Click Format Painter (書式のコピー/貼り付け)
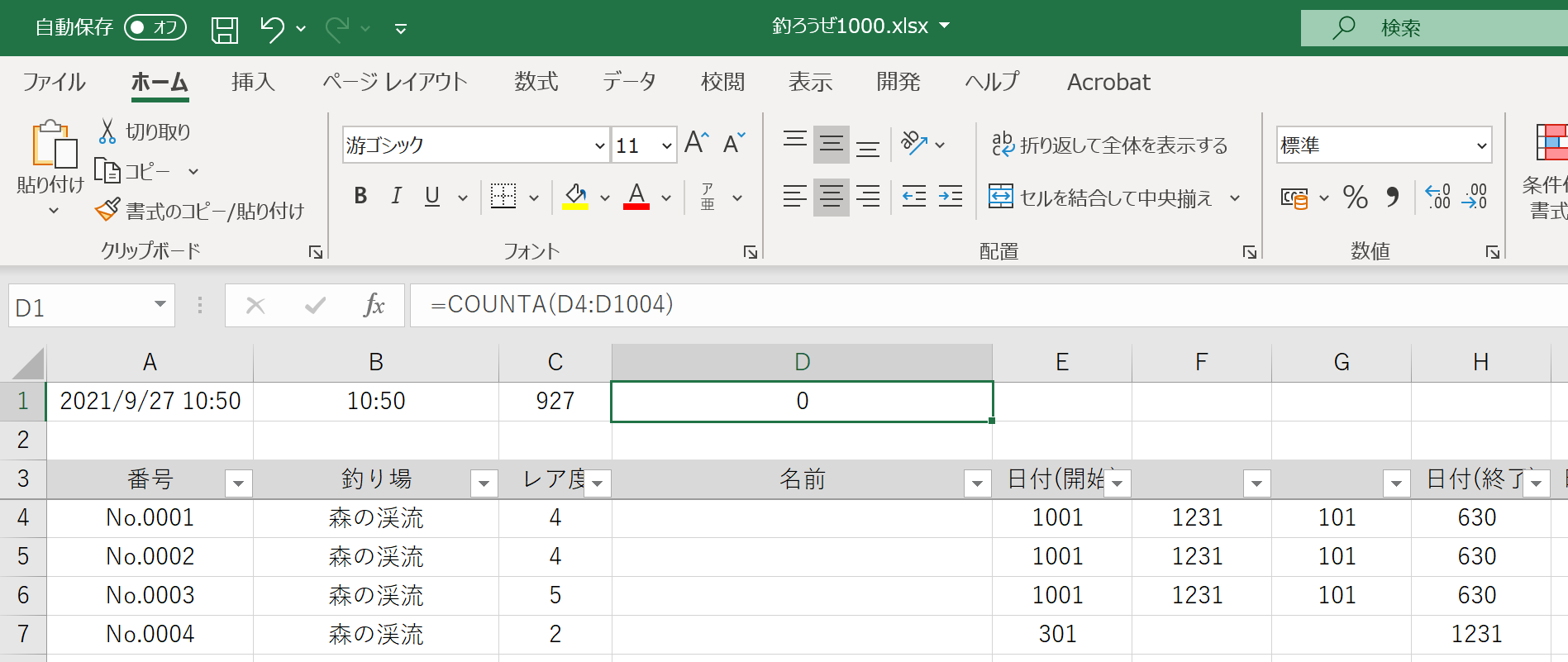 (x=199, y=211)
